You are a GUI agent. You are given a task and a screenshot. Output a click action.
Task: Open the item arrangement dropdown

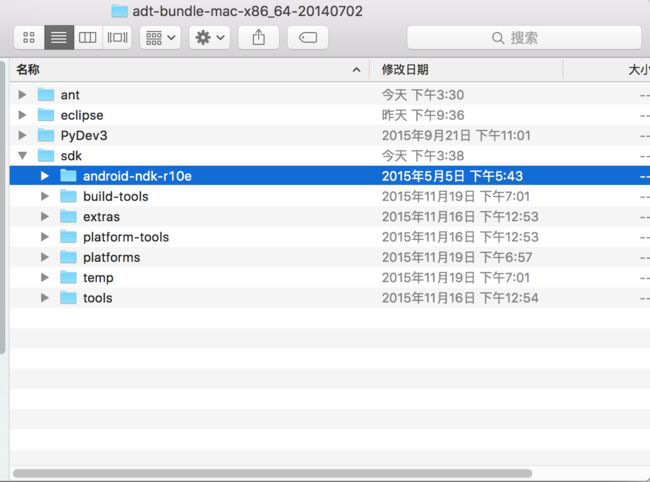coord(160,38)
